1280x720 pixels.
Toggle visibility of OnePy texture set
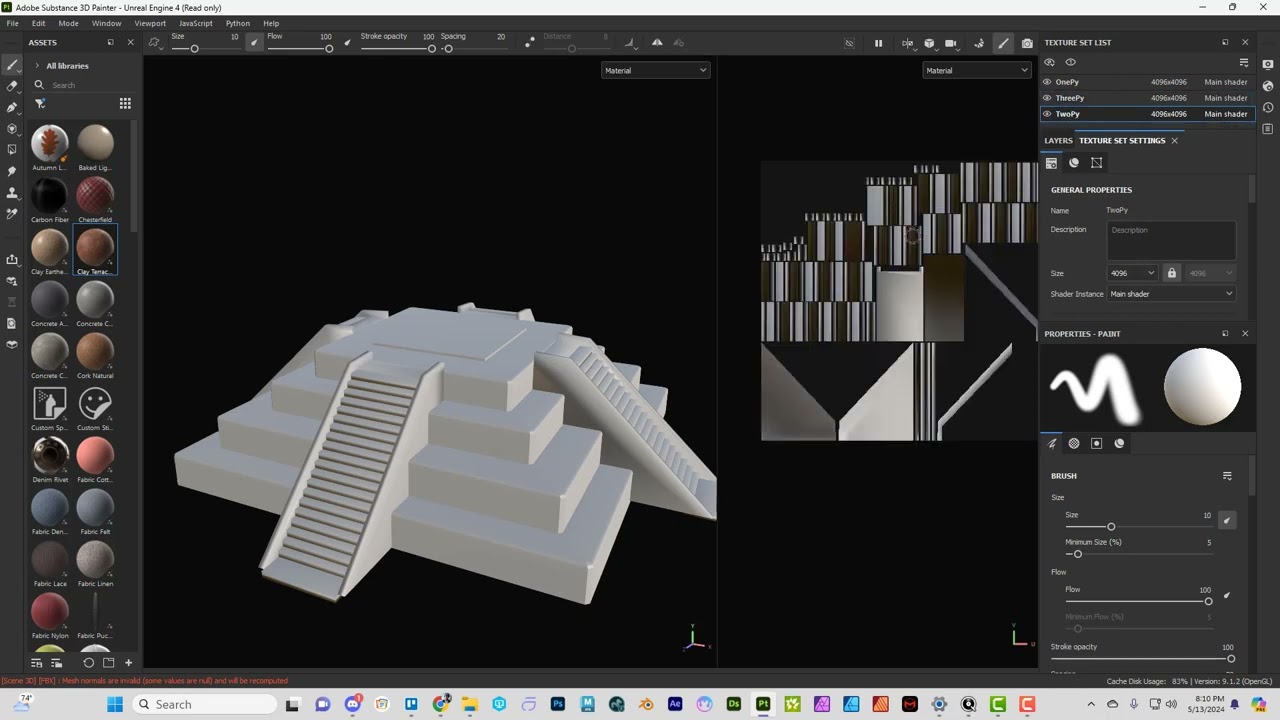click(x=1047, y=82)
